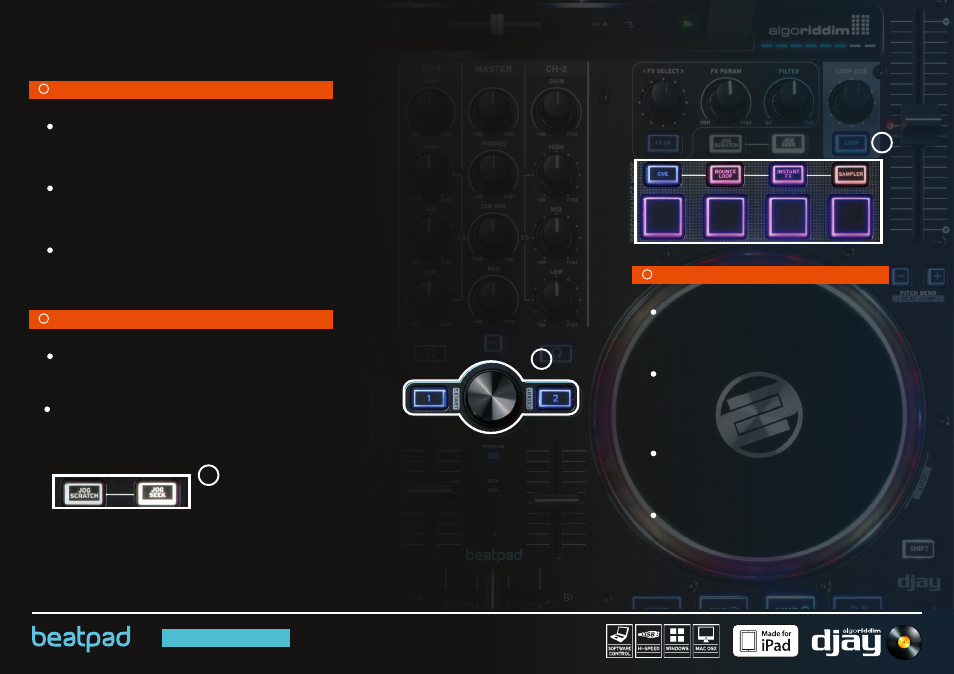Click JOG SCRATCH in the enlarged callout

pyautogui.click(x=85, y=493)
